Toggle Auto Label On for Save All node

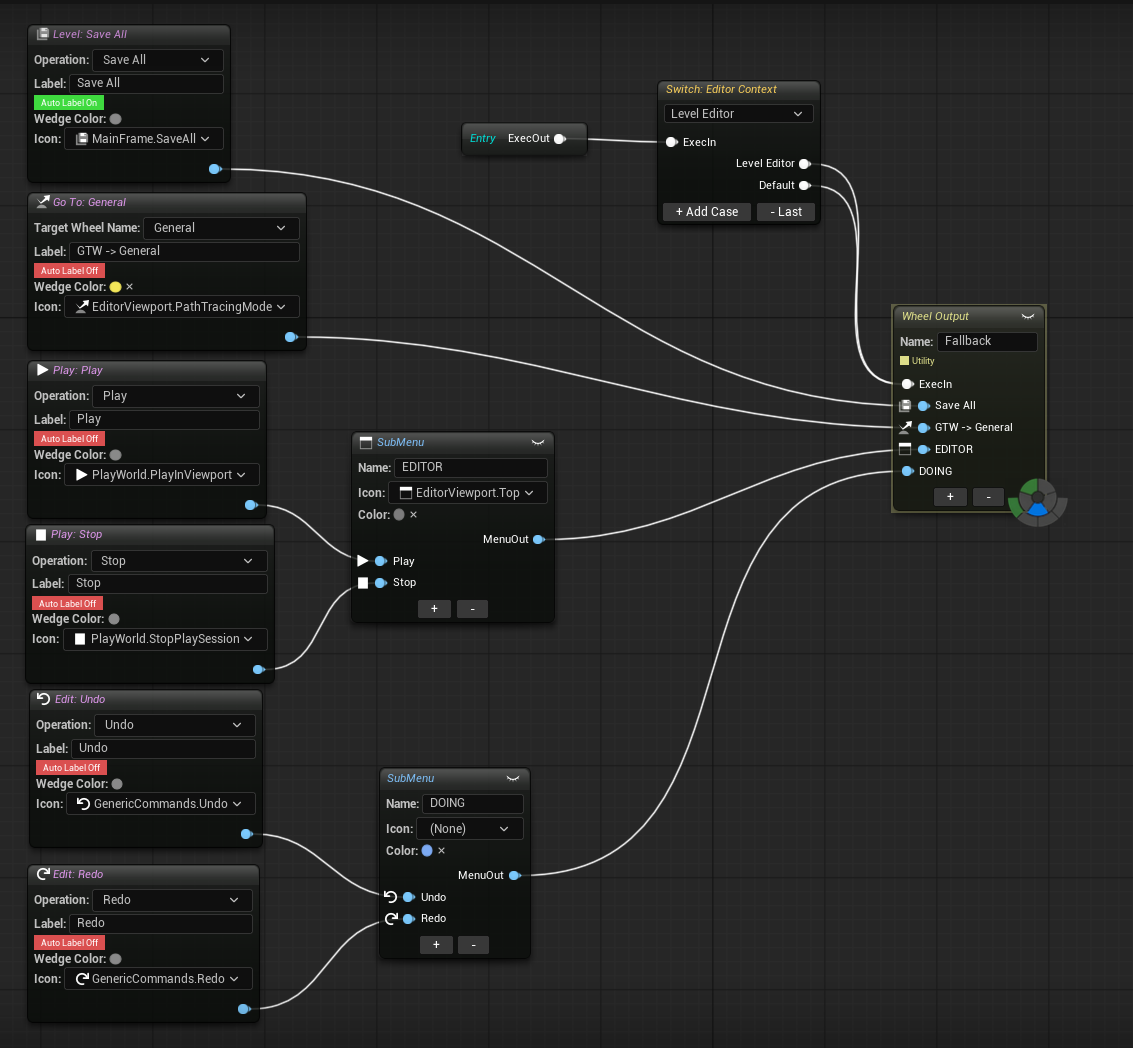pos(68,102)
